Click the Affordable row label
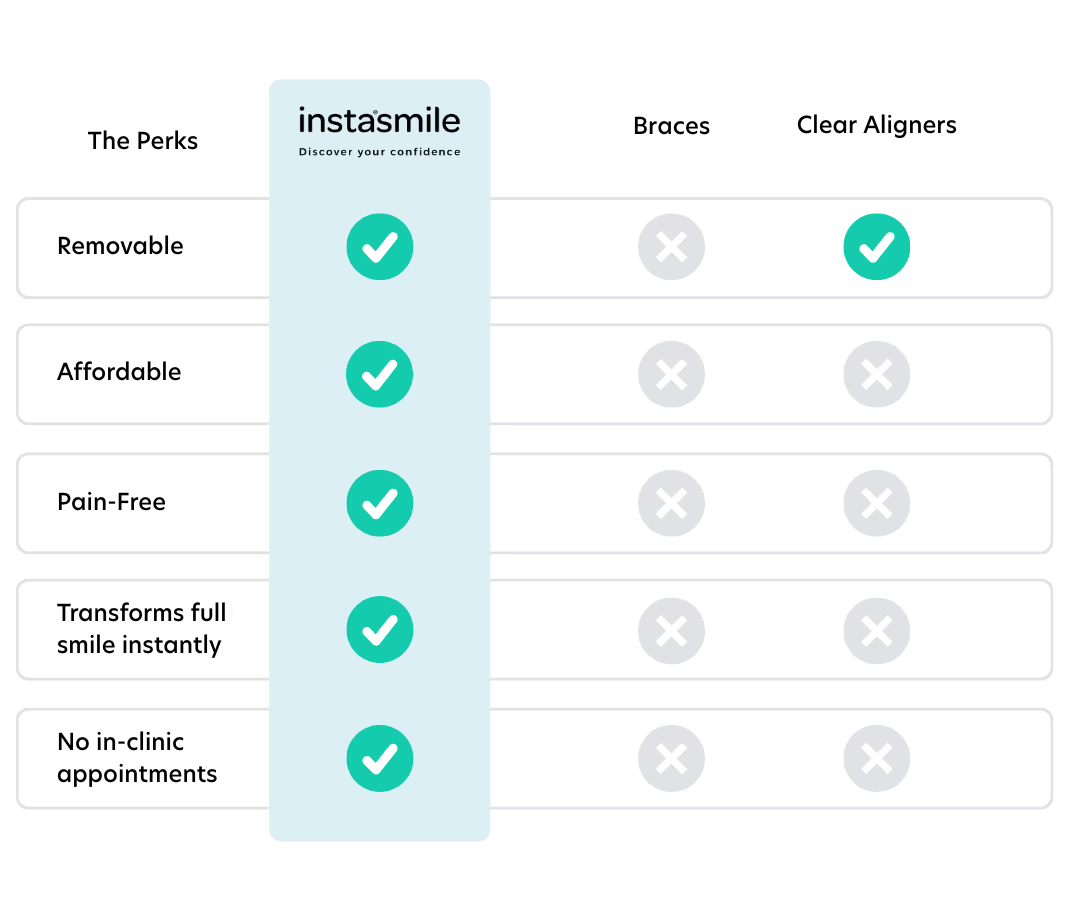Screen dimensions: 1080x900 click(x=119, y=372)
